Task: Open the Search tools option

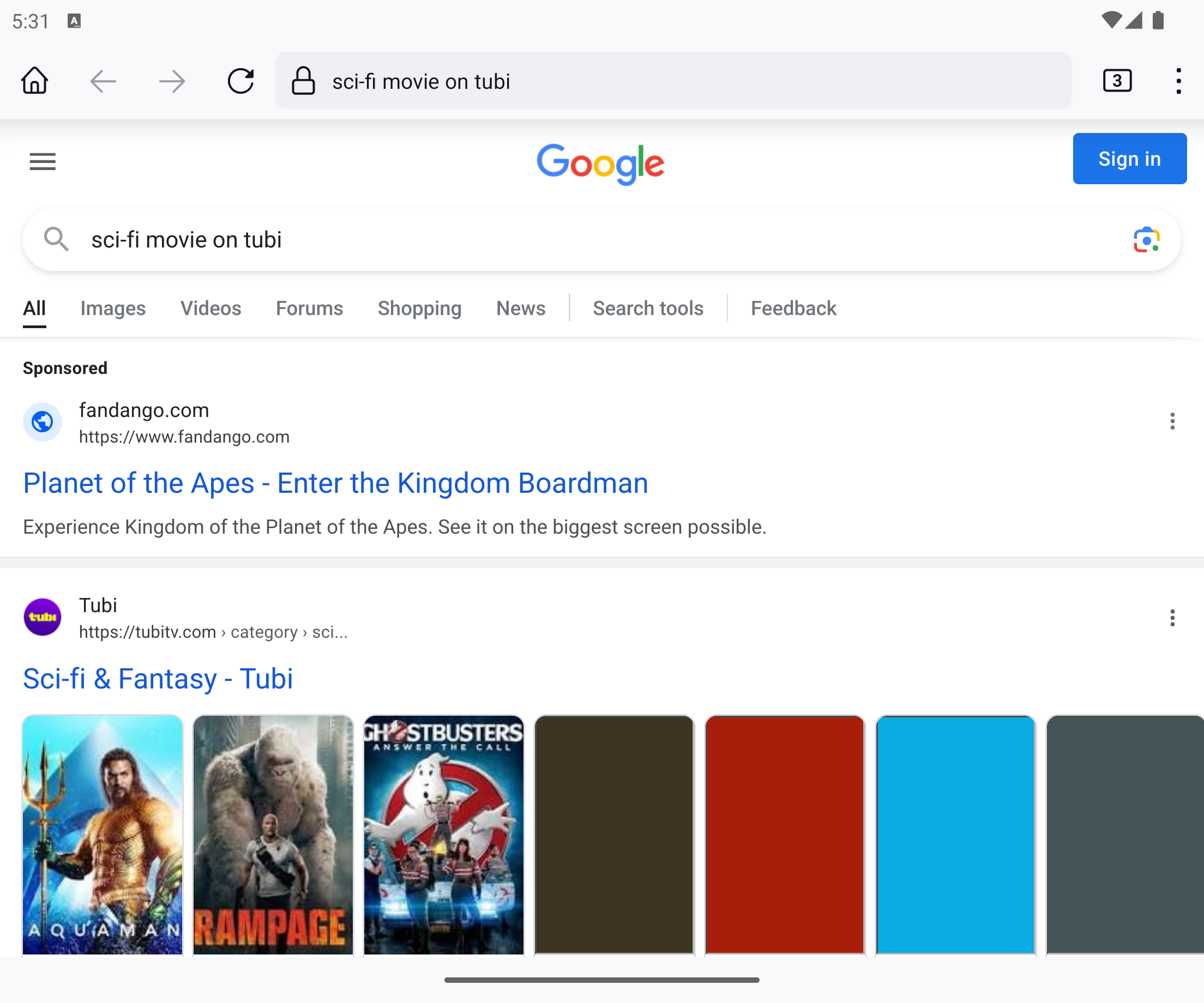Action: pyautogui.click(x=648, y=309)
